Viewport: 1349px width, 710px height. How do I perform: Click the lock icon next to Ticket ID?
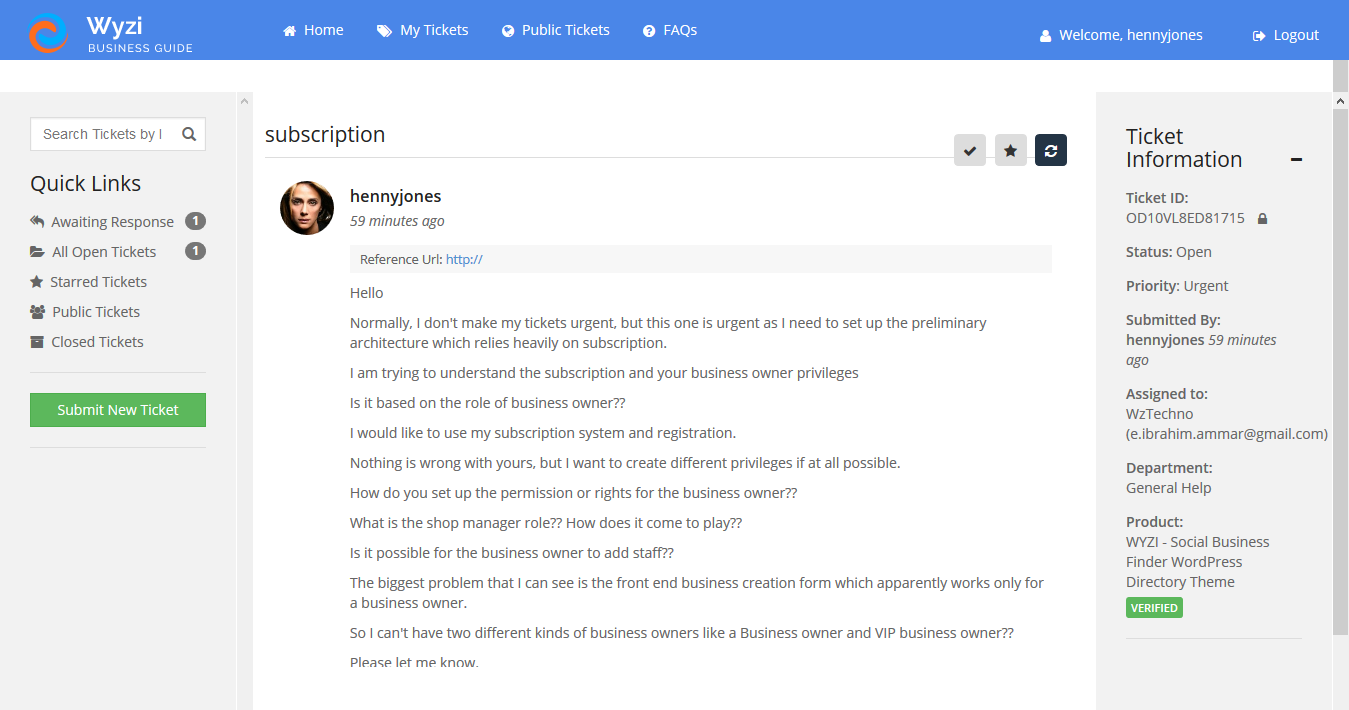[1262, 217]
